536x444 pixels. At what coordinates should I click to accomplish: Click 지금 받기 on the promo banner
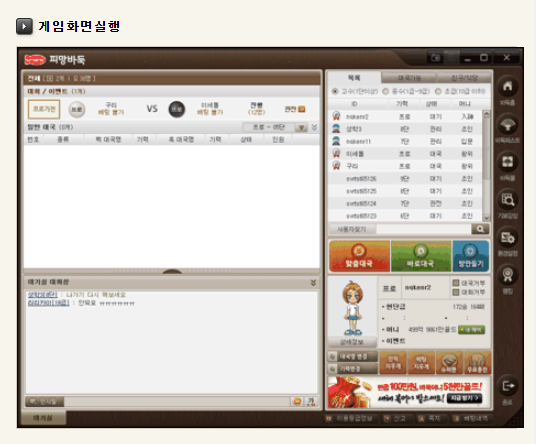(x=465, y=398)
